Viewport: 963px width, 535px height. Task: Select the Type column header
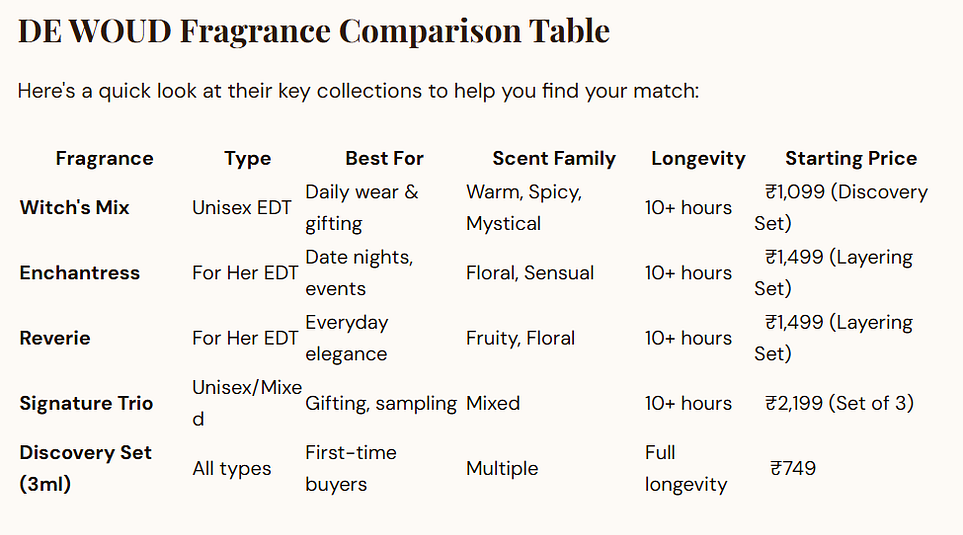pos(247,158)
